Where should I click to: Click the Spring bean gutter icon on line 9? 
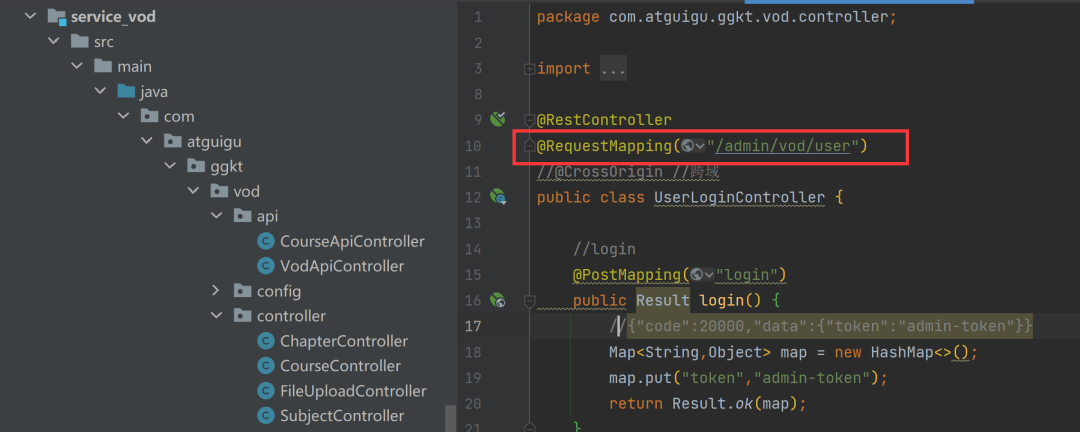[x=497, y=120]
